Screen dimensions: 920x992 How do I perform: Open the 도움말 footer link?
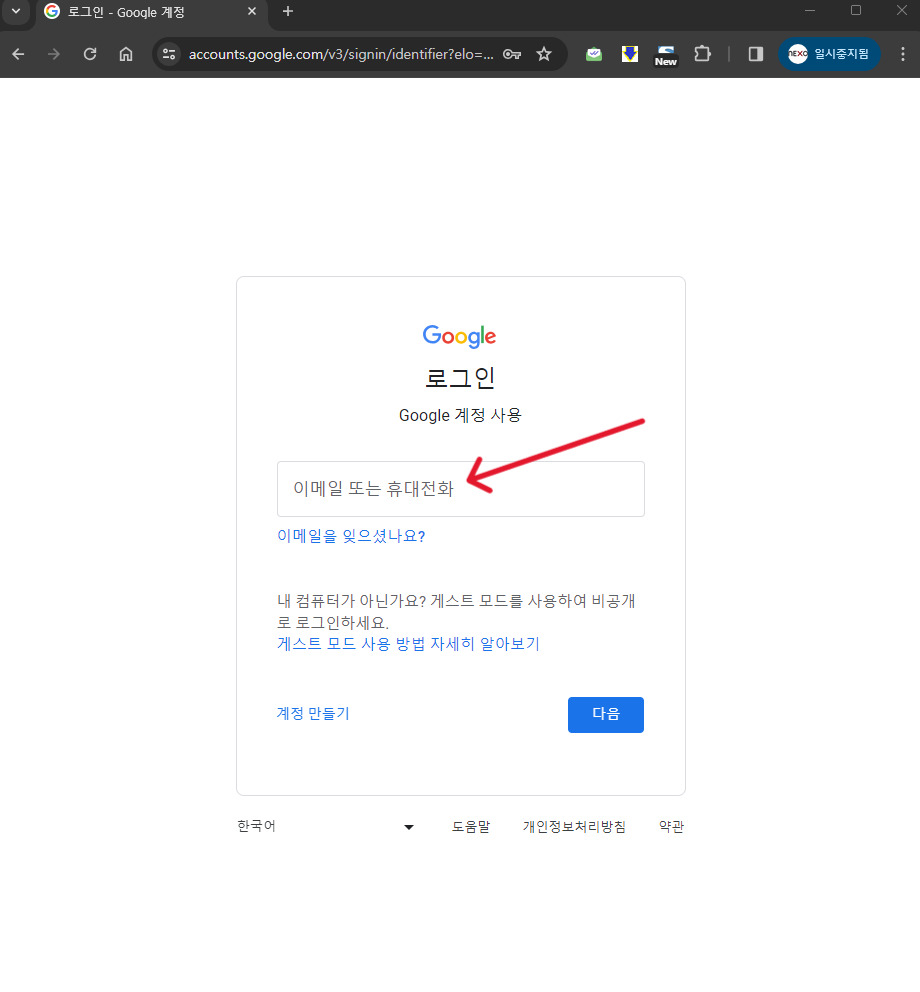tap(471, 827)
